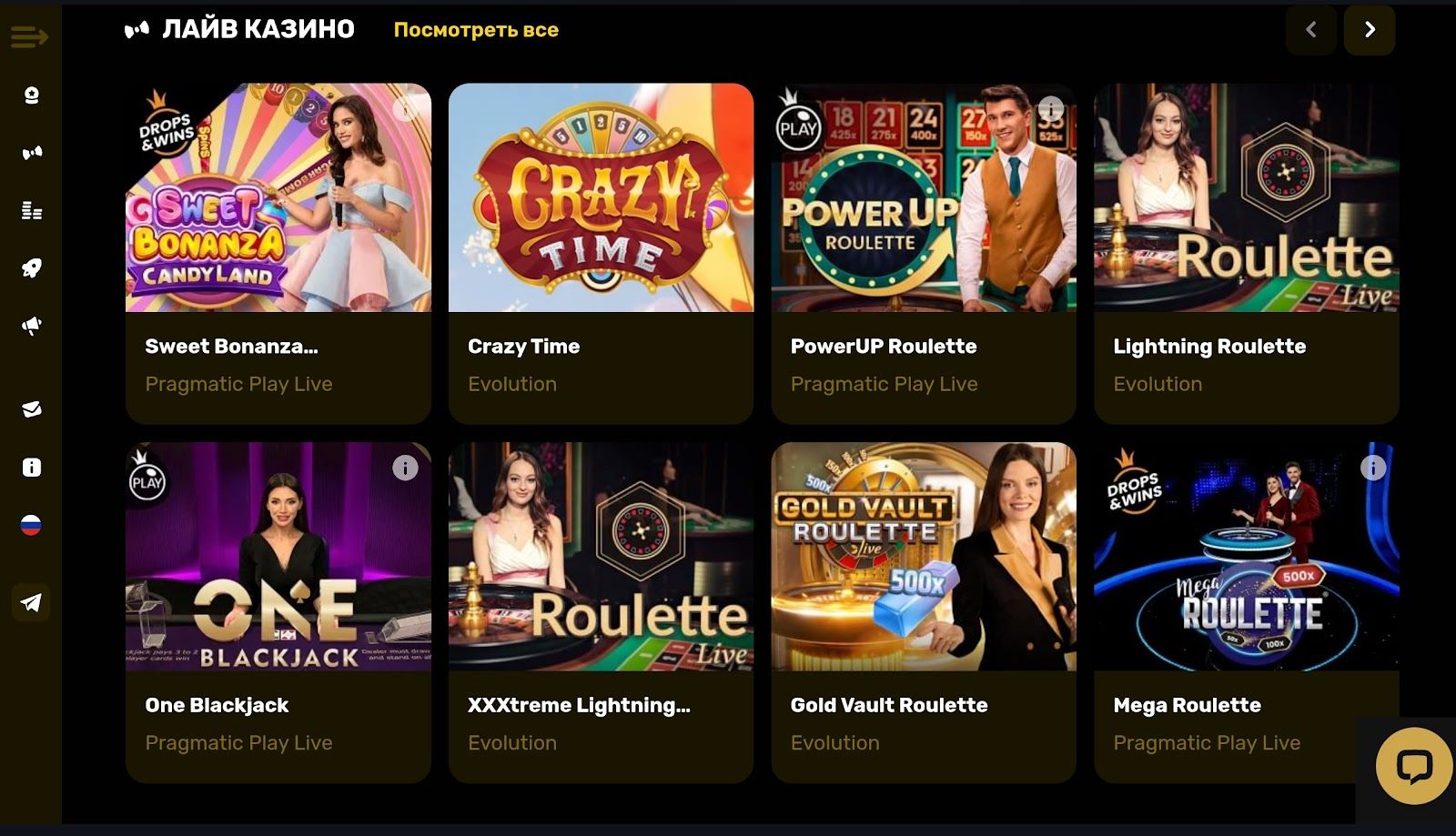Open the info icon in the sidebar
Screen dimensions: 1456x836
click(32, 468)
